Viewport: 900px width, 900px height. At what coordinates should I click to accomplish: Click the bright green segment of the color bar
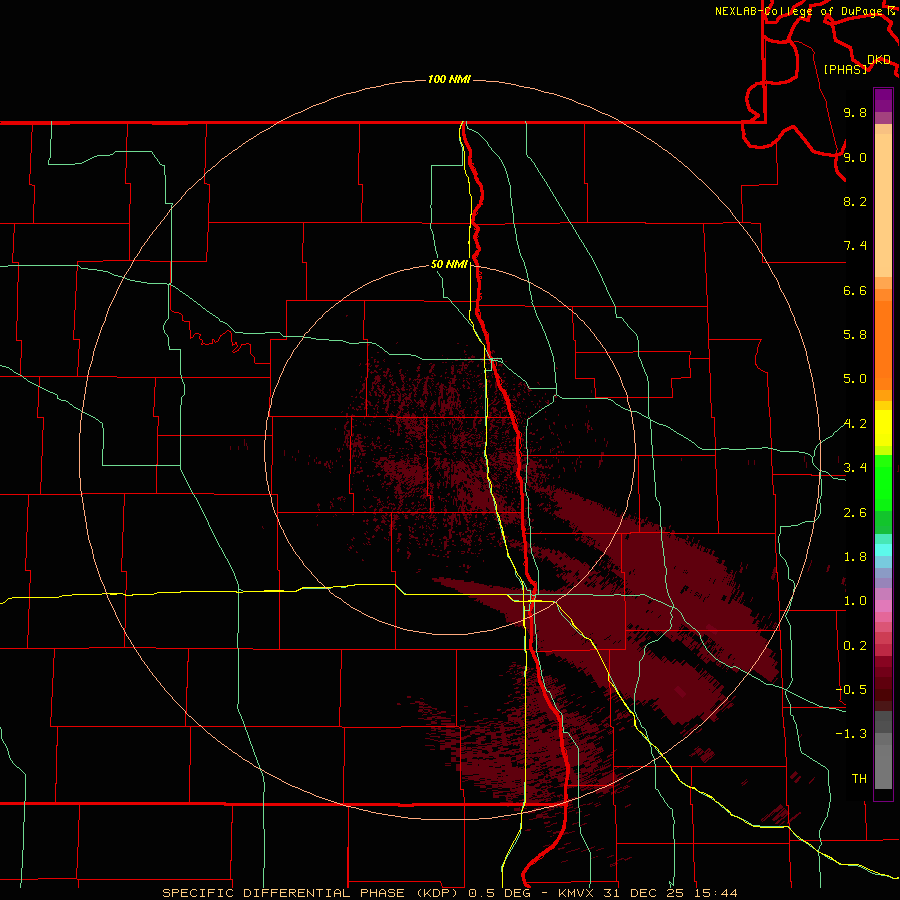pos(883,481)
